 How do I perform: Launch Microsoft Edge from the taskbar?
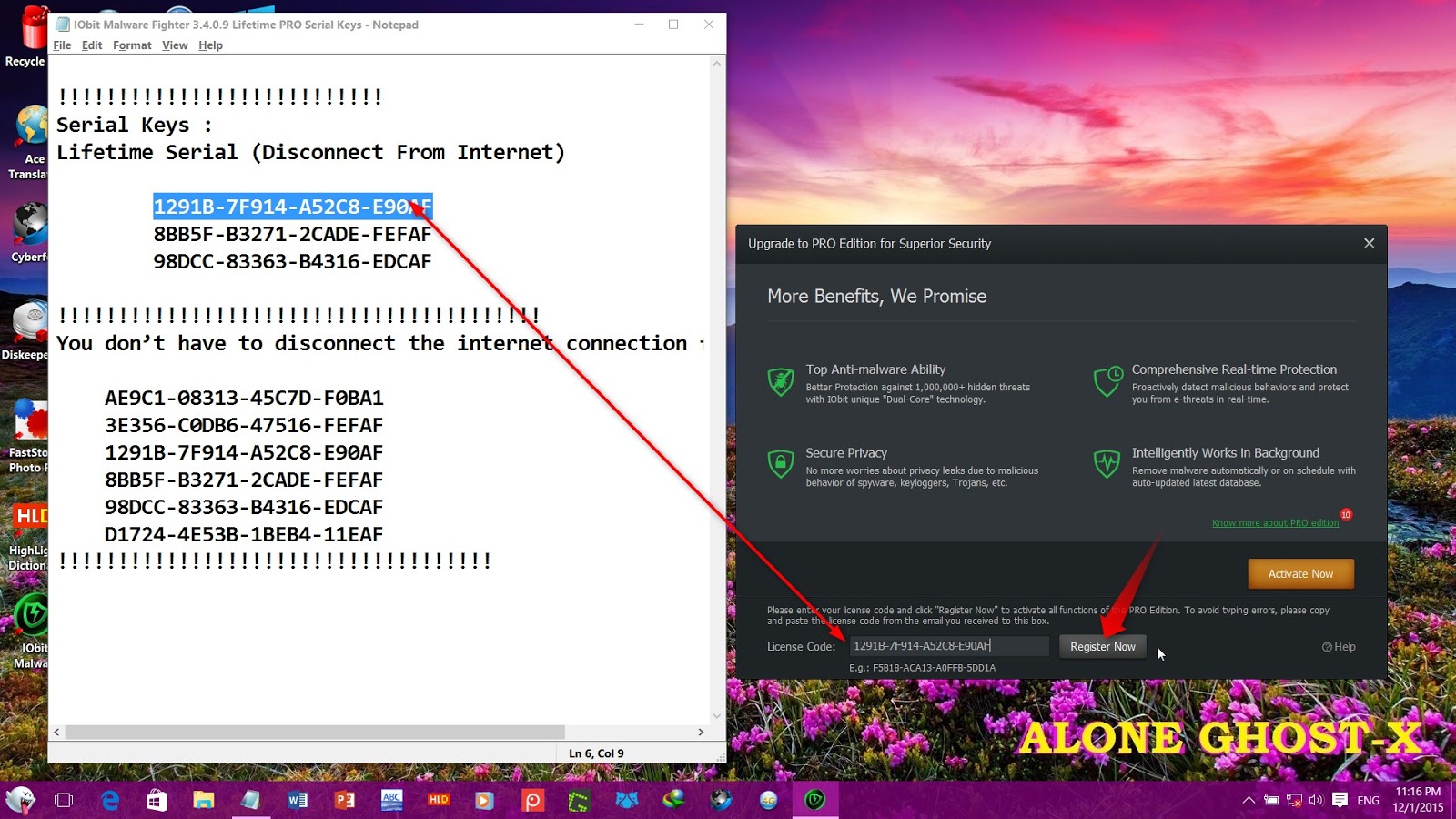(x=110, y=800)
